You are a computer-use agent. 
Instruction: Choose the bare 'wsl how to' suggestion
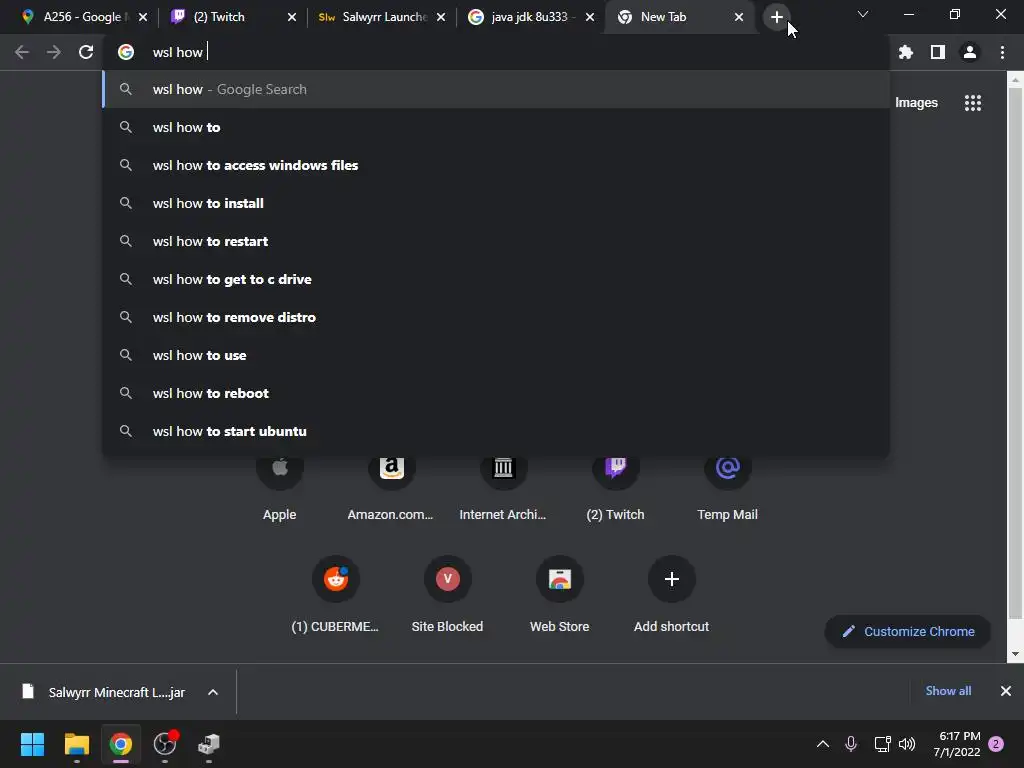point(496,127)
